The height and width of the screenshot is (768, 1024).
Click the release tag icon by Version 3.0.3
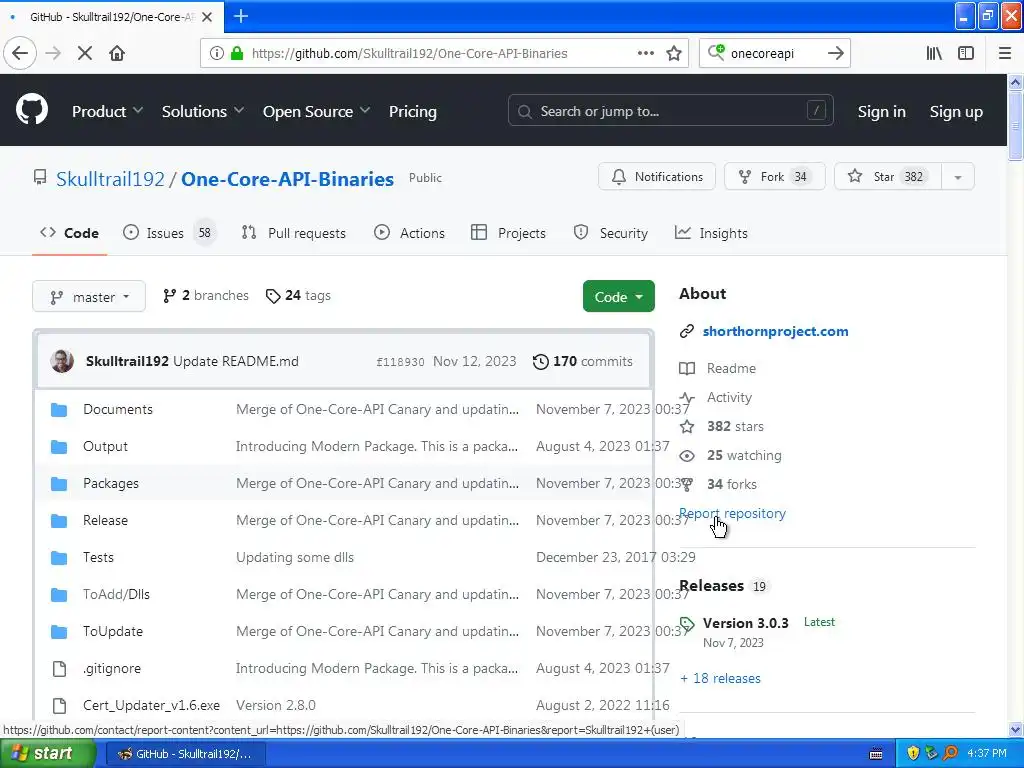click(687, 624)
